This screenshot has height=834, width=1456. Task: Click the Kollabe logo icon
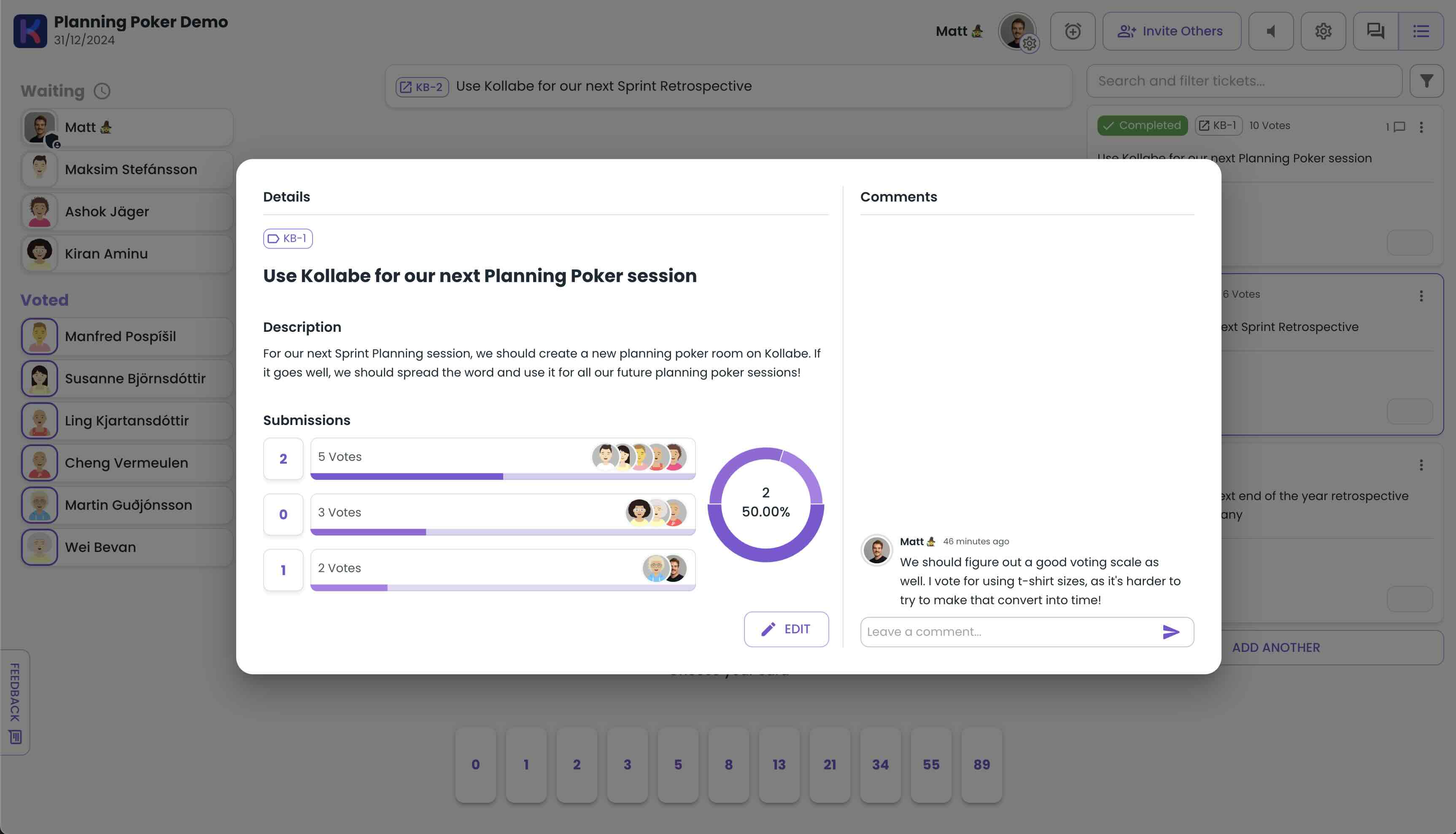click(x=30, y=31)
